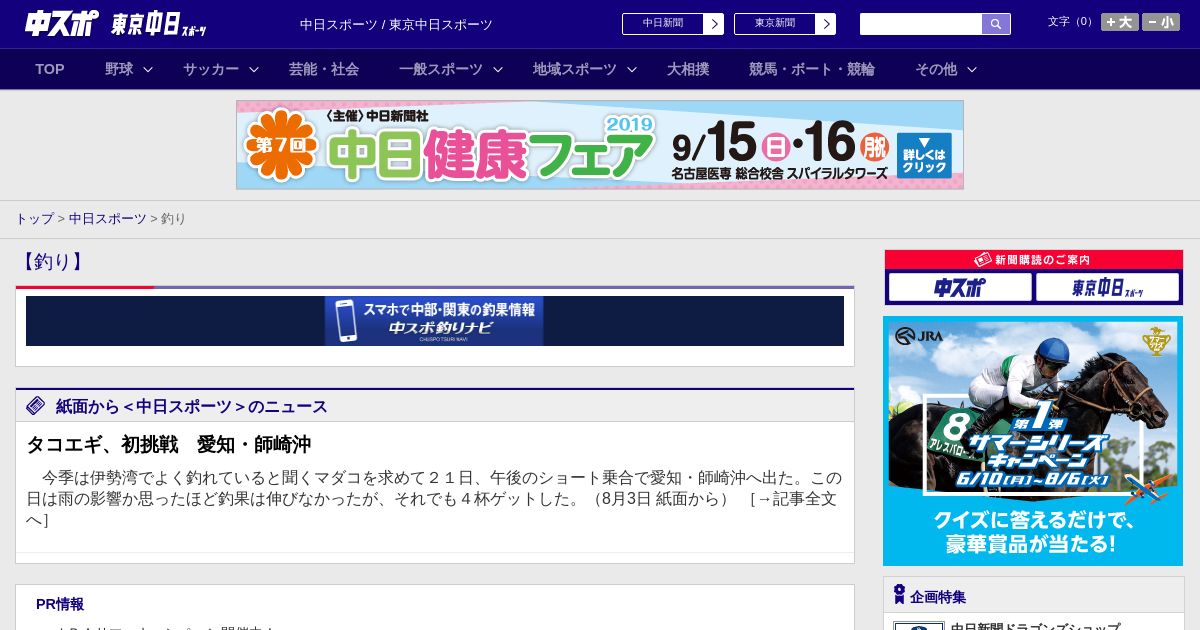Screen dimensions: 1200x630
Task: Click the arrow next to 中日新聞
Action: [x=714, y=24]
